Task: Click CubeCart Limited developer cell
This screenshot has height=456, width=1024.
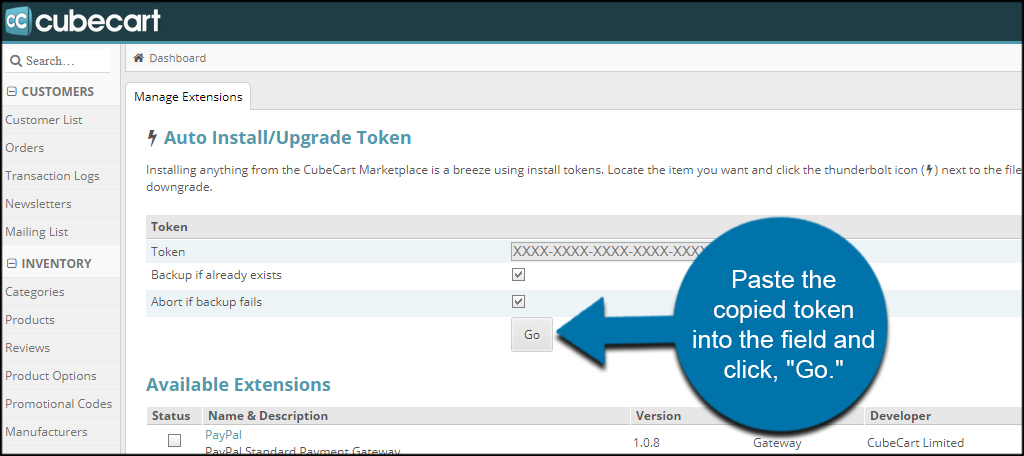Action: [916, 442]
